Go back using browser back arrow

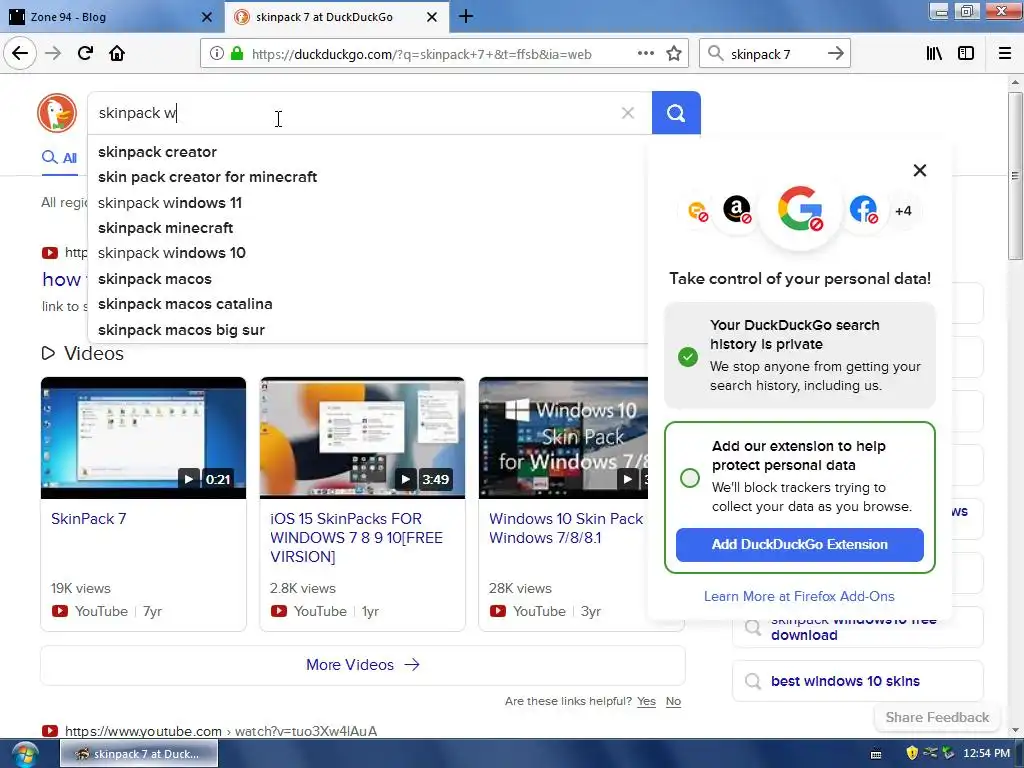[x=20, y=54]
